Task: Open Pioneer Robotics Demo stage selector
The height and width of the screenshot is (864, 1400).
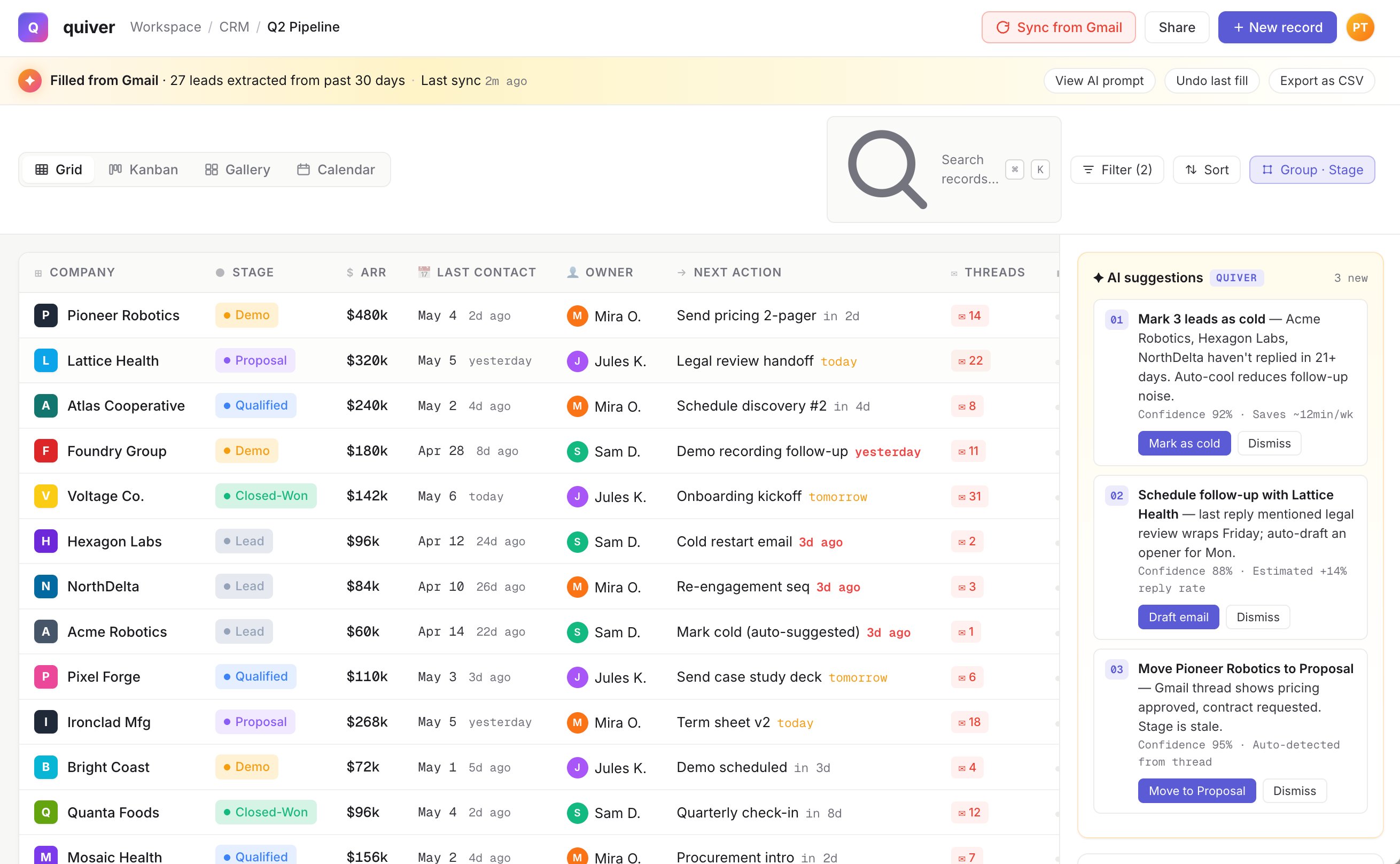Action: [247, 315]
